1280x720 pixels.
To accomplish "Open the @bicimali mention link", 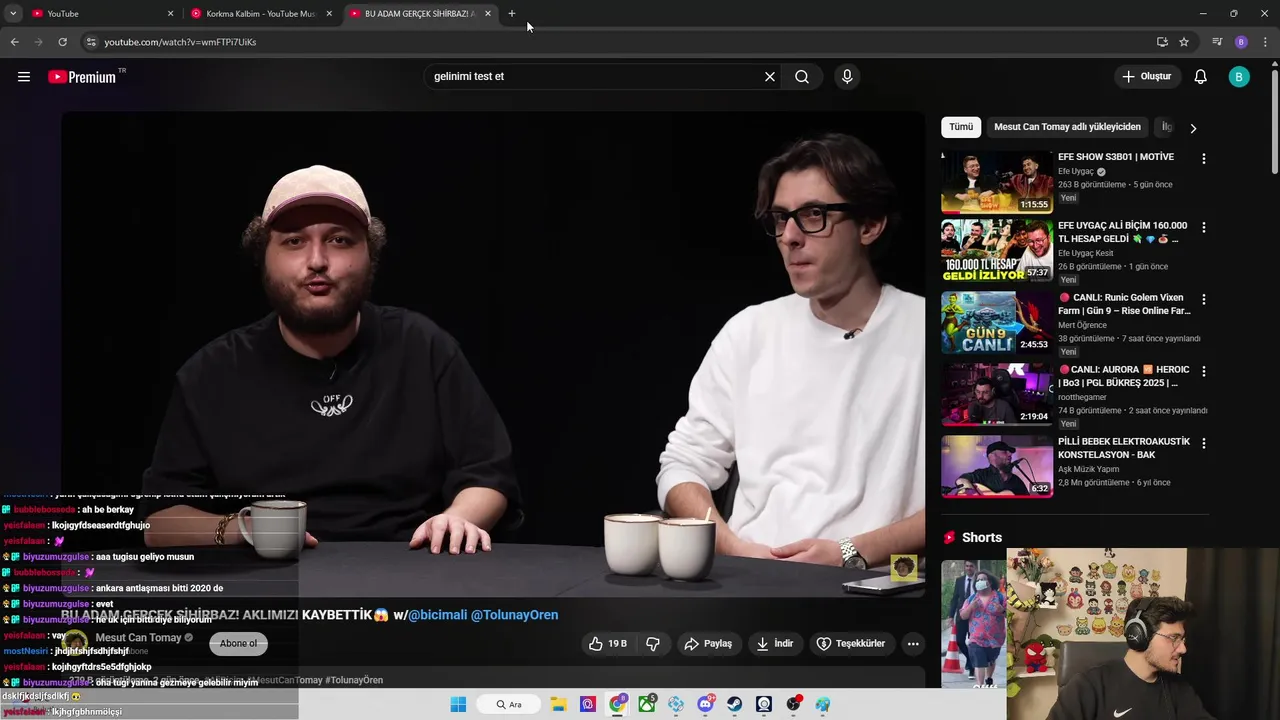I will (438, 615).
